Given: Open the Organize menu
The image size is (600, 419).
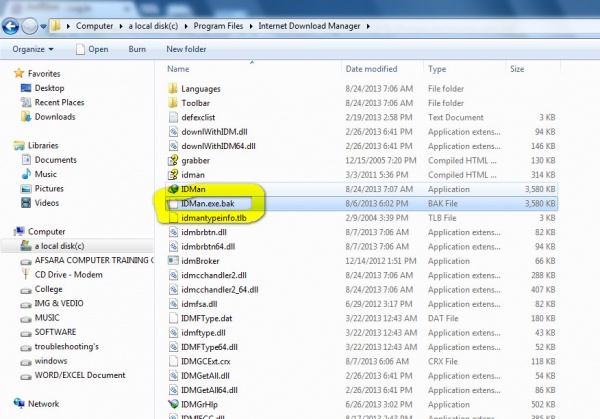Looking at the screenshot, I should point(33,49).
